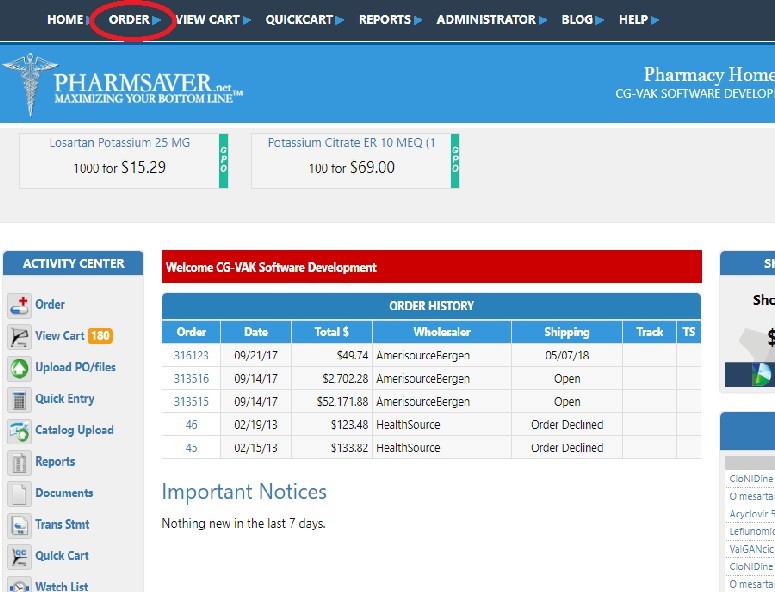775x592 pixels.
Task: Click the Total $ column header
Action: pos(332,332)
